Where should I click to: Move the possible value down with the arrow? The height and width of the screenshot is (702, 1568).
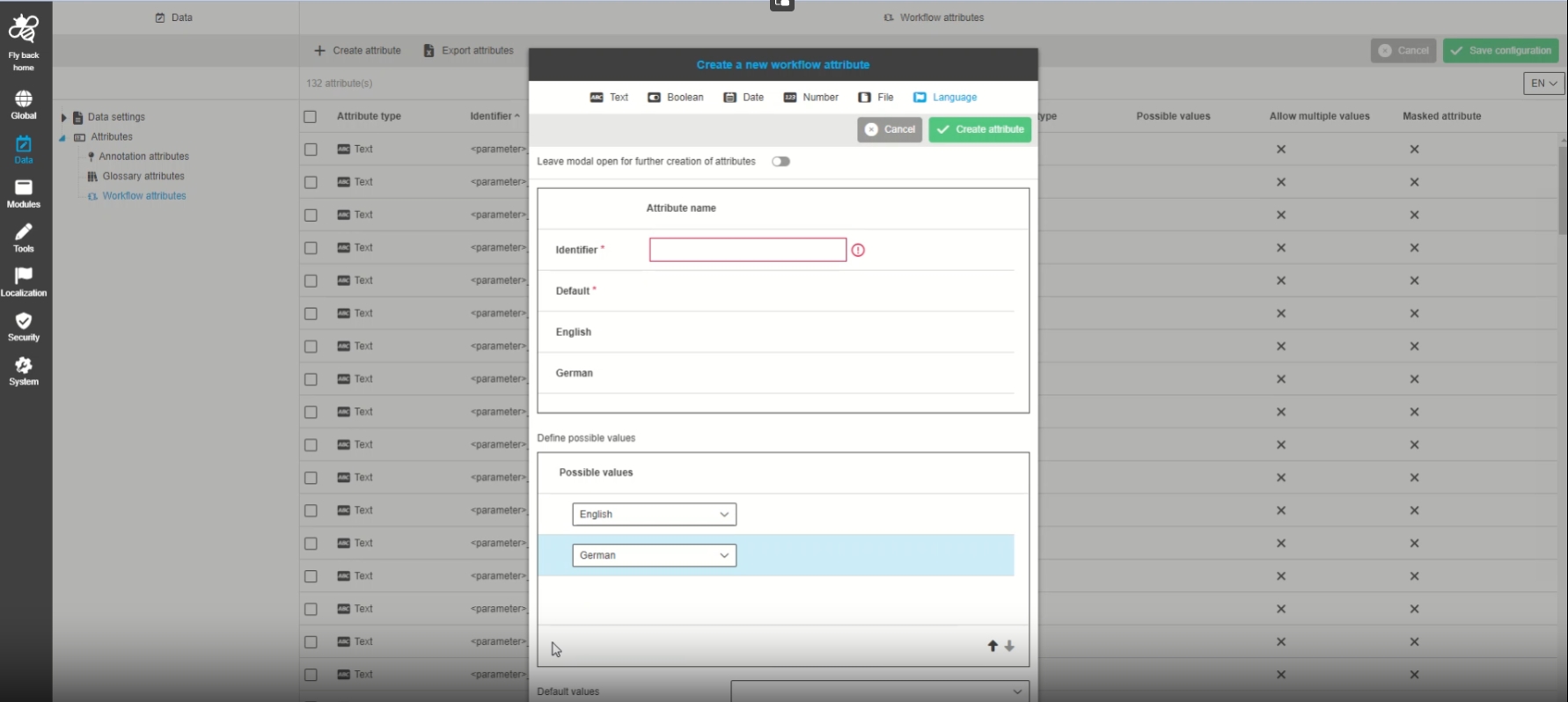1009,646
